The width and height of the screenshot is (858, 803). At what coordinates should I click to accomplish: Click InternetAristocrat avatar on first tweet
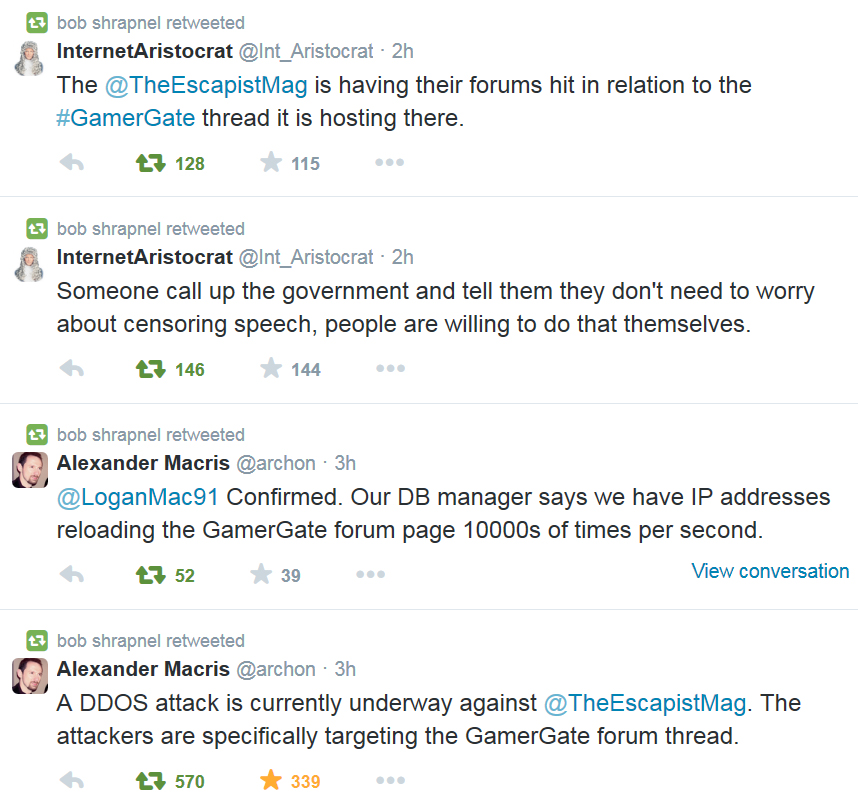click(30, 58)
